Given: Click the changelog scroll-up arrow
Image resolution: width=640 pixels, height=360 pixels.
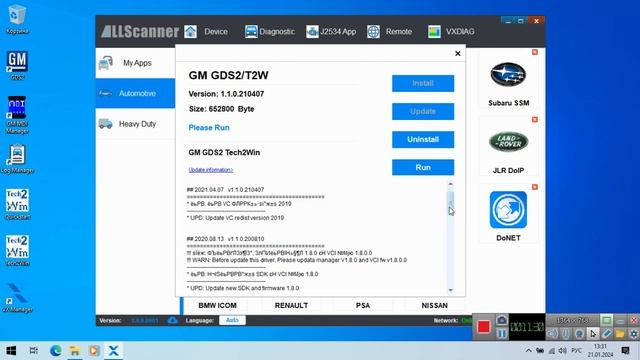Looking at the screenshot, I should 451,184.
